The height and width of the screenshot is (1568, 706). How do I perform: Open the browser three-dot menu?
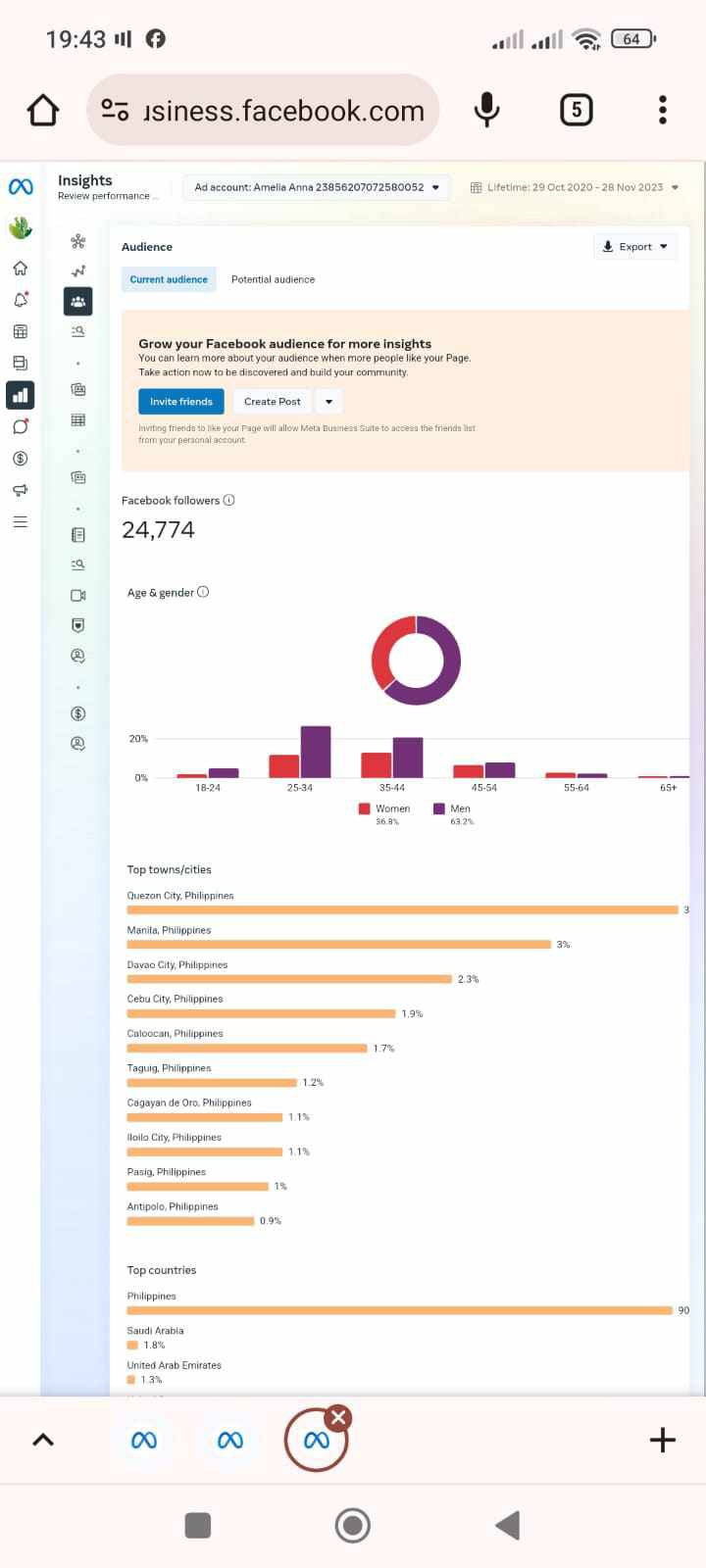coord(663,110)
